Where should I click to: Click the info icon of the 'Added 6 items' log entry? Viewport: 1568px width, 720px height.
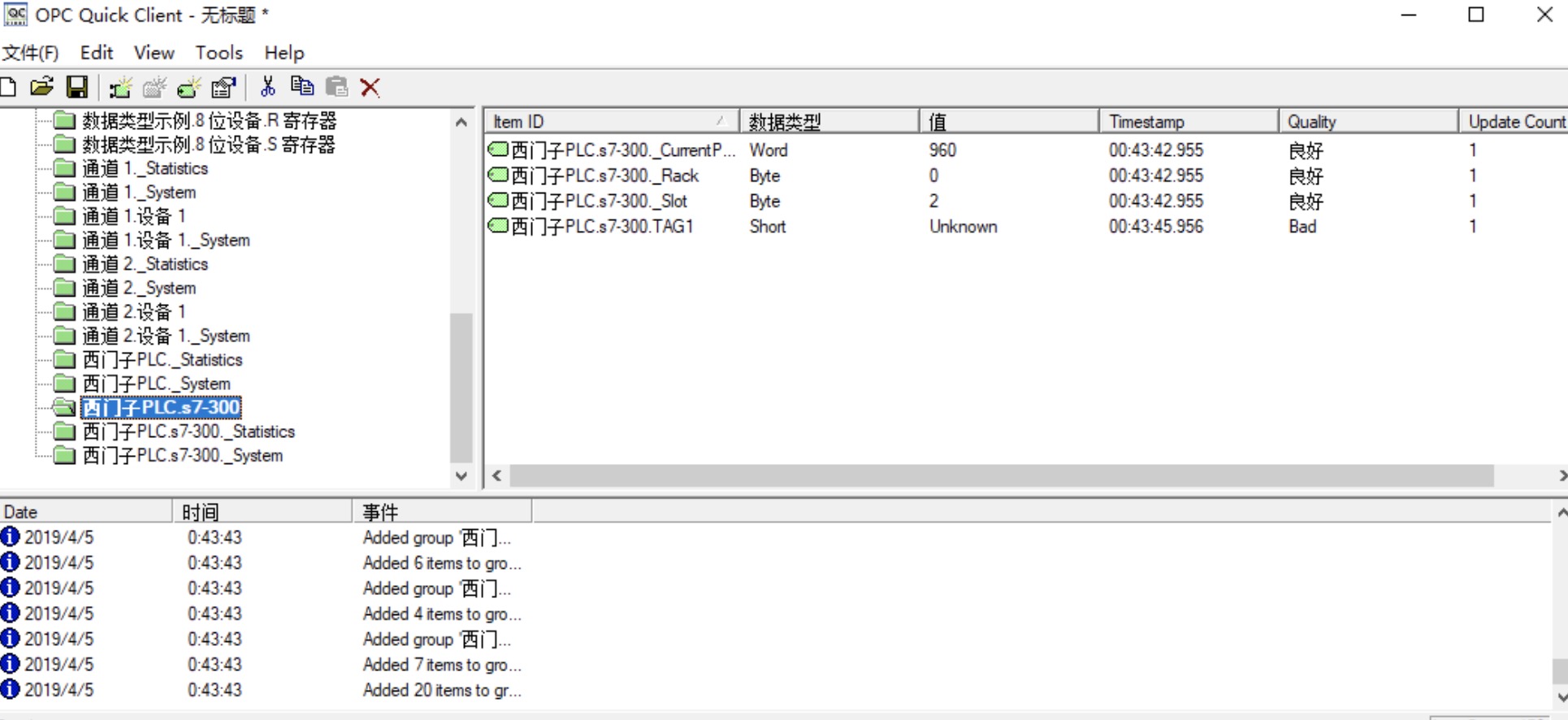click(x=10, y=562)
